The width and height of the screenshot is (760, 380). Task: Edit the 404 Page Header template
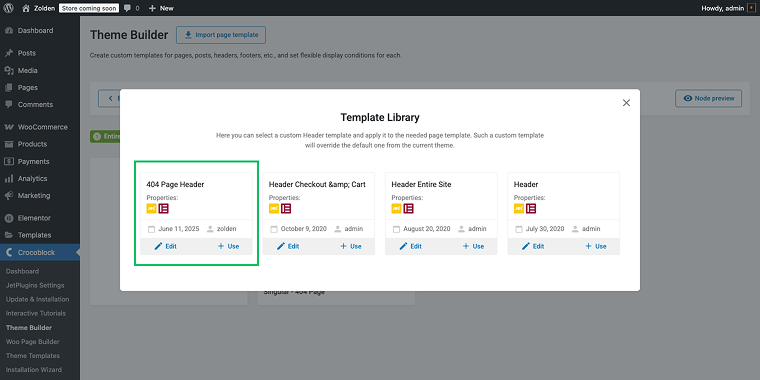(x=166, y=246)
